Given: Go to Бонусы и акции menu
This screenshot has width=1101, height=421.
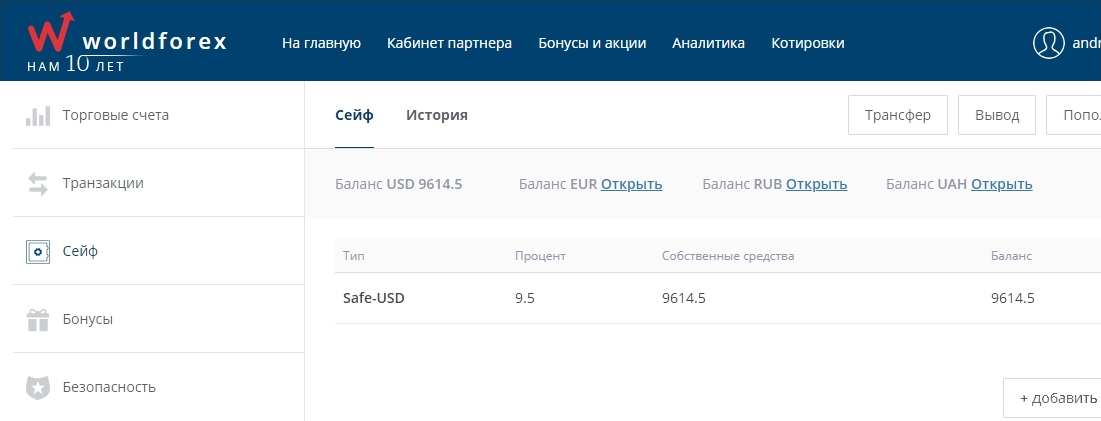Looking at the screenshot, I should [592, 43].
